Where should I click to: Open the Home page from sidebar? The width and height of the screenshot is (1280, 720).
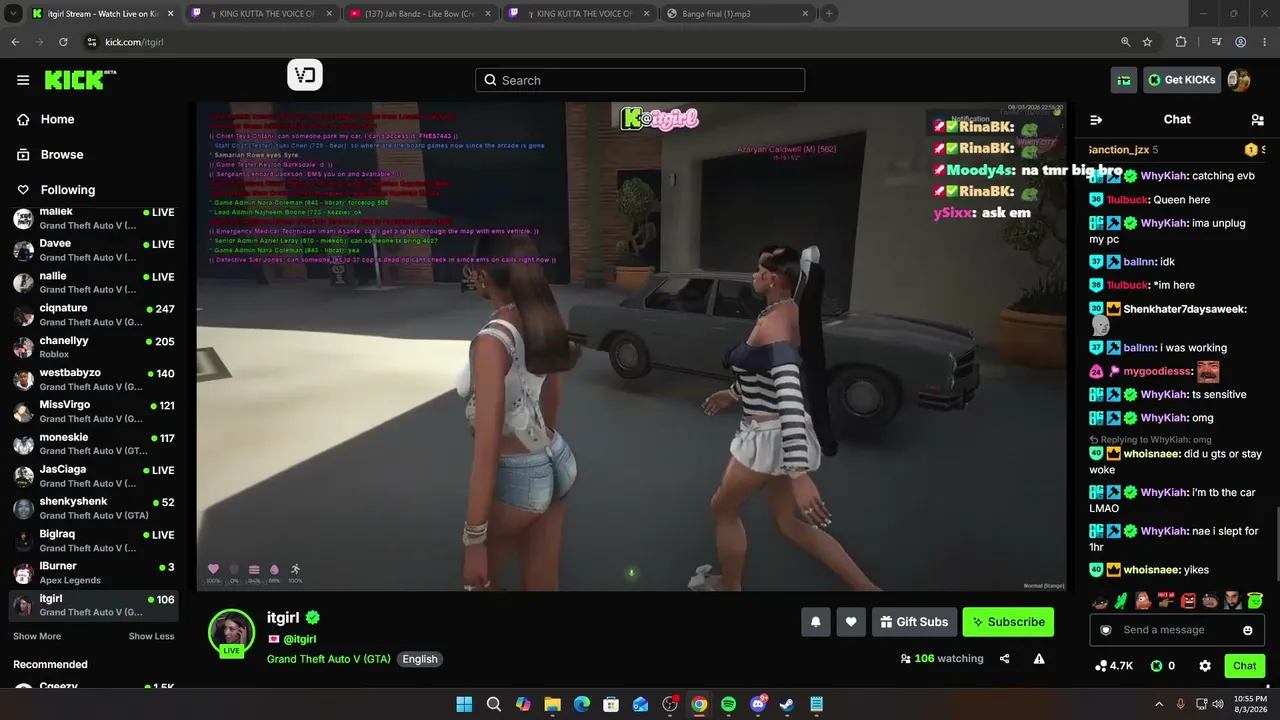point(57,119)
